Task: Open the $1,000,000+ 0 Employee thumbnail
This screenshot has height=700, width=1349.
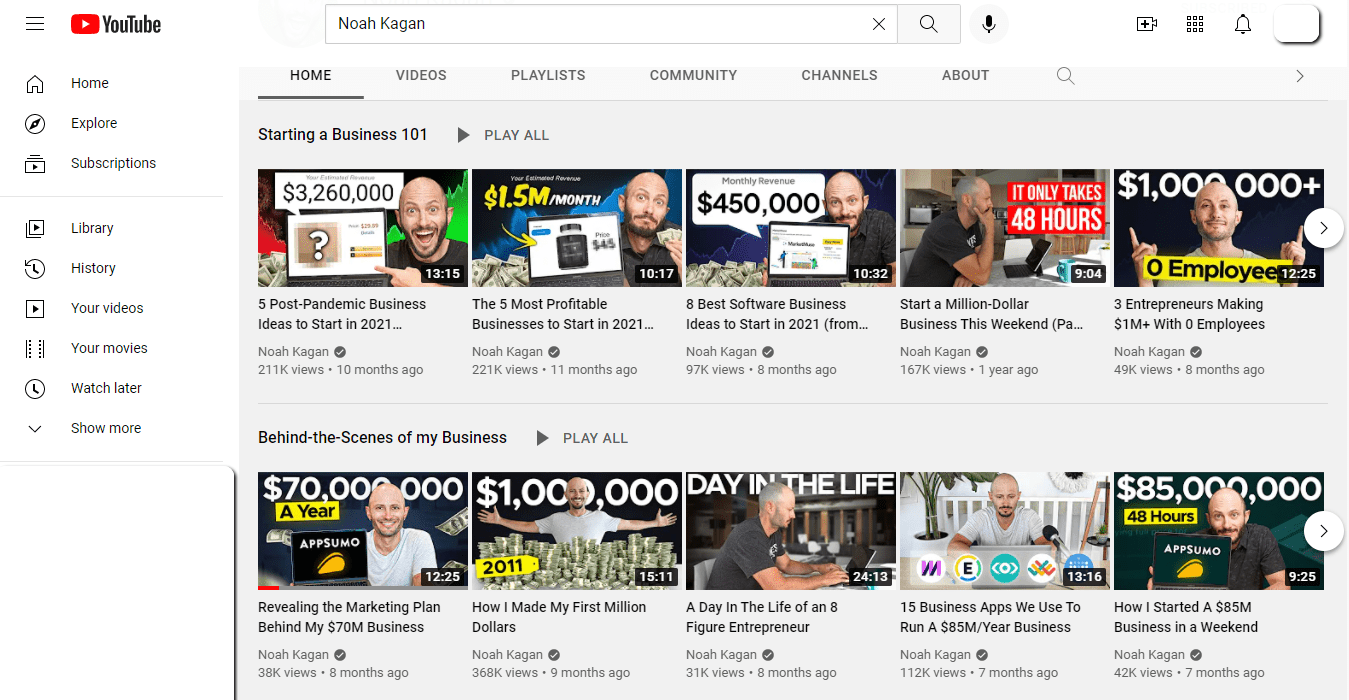Action: pos(1219,228)
